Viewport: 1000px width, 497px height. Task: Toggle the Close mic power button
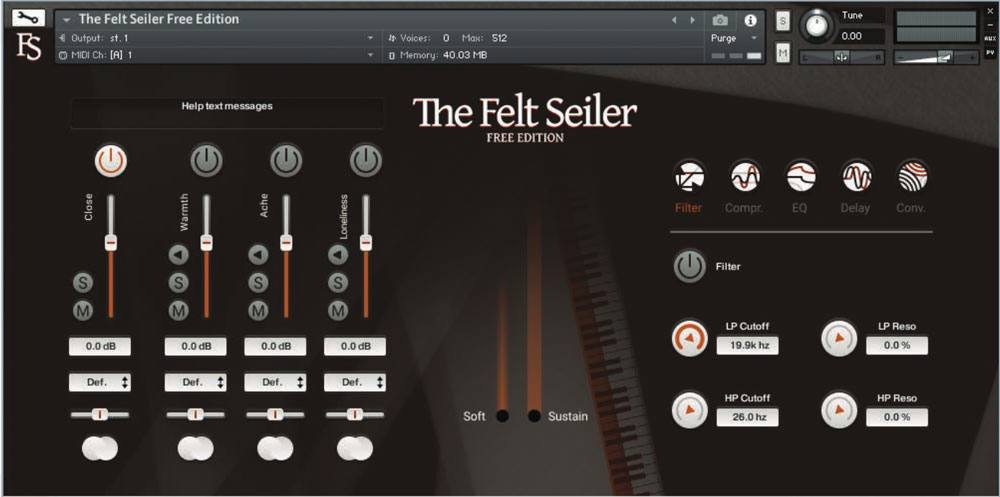coord(111,160)
